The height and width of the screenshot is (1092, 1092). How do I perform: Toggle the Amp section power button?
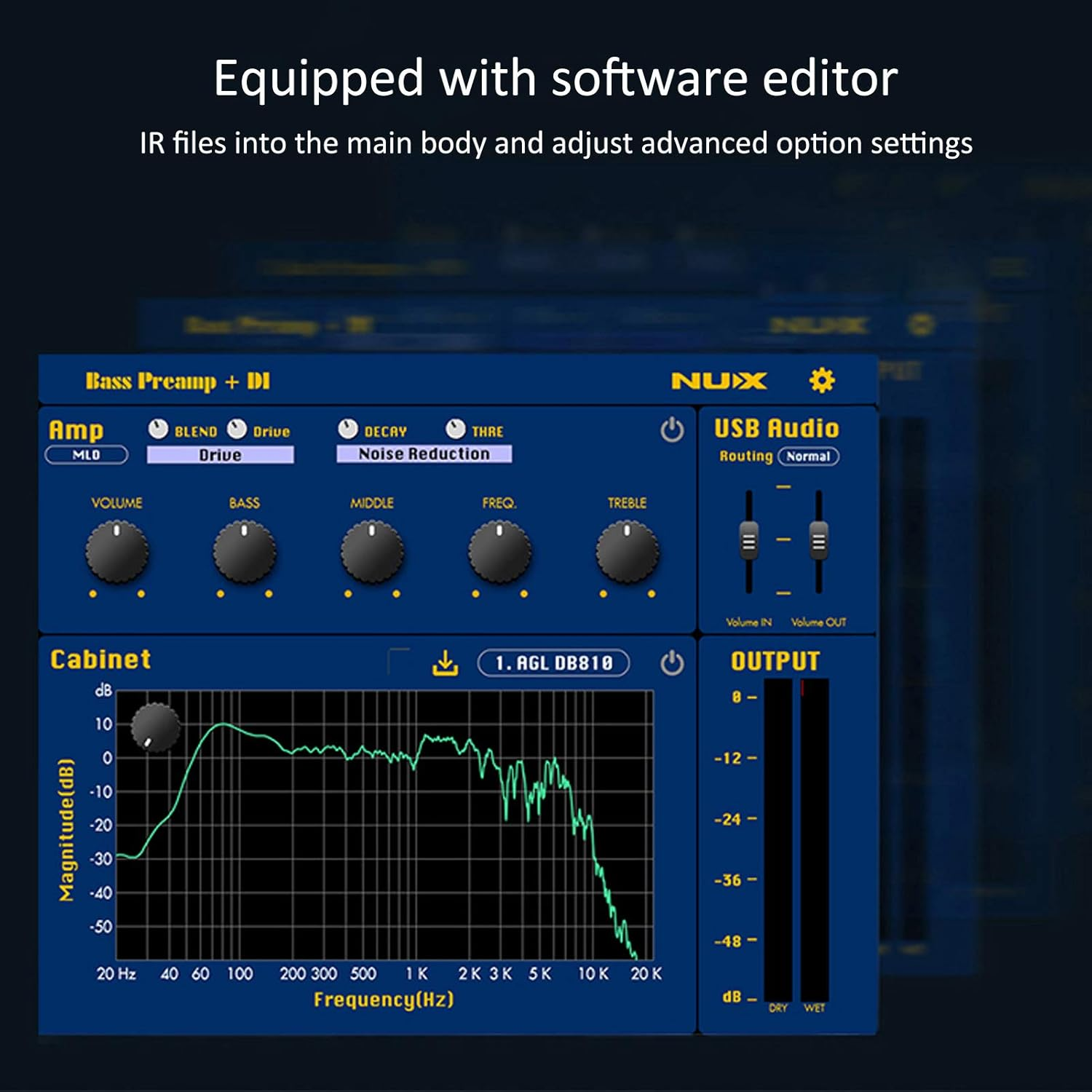671,430
